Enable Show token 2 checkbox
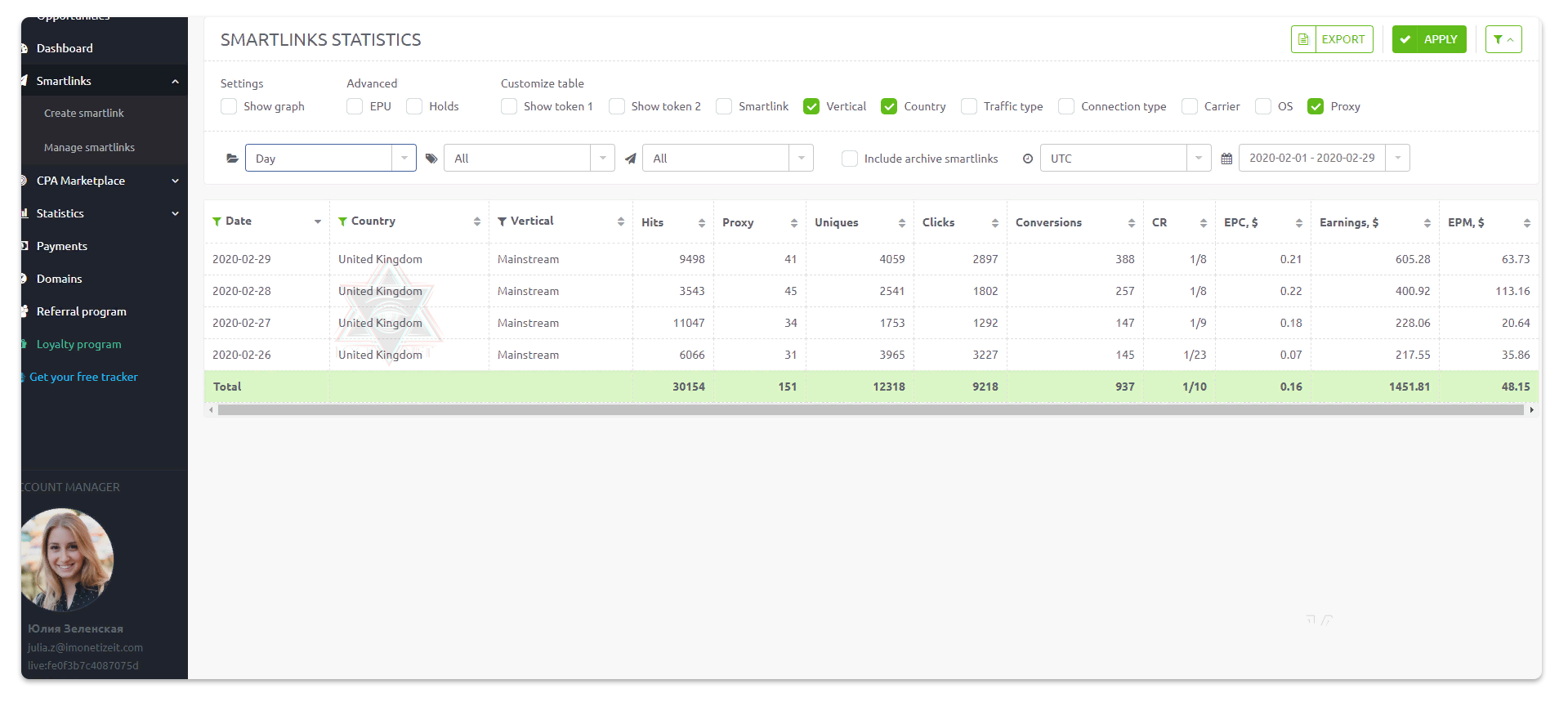 pyautogui.click(x=617, y=106)
